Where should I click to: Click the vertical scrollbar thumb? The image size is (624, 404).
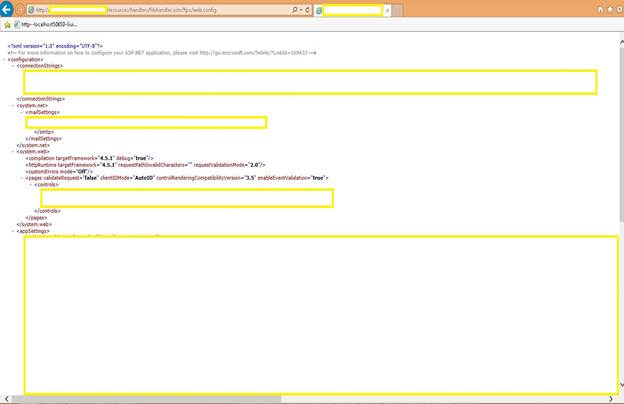[621, 135]
